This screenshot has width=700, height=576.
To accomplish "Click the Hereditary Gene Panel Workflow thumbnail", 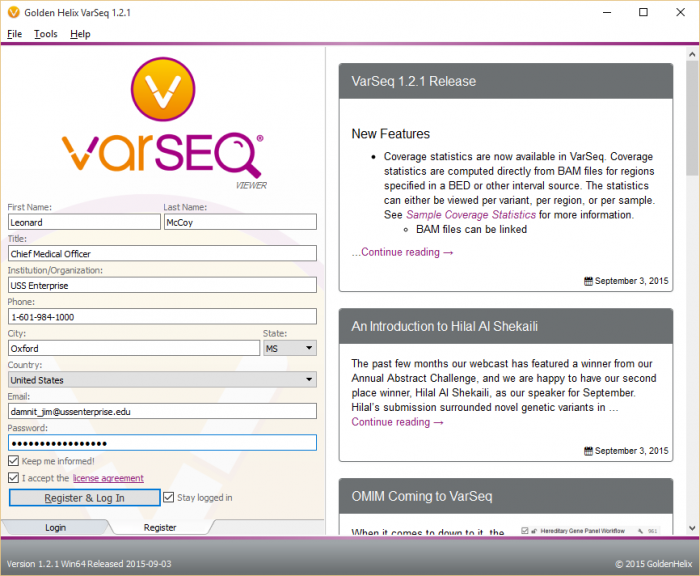I will [589, 530].
